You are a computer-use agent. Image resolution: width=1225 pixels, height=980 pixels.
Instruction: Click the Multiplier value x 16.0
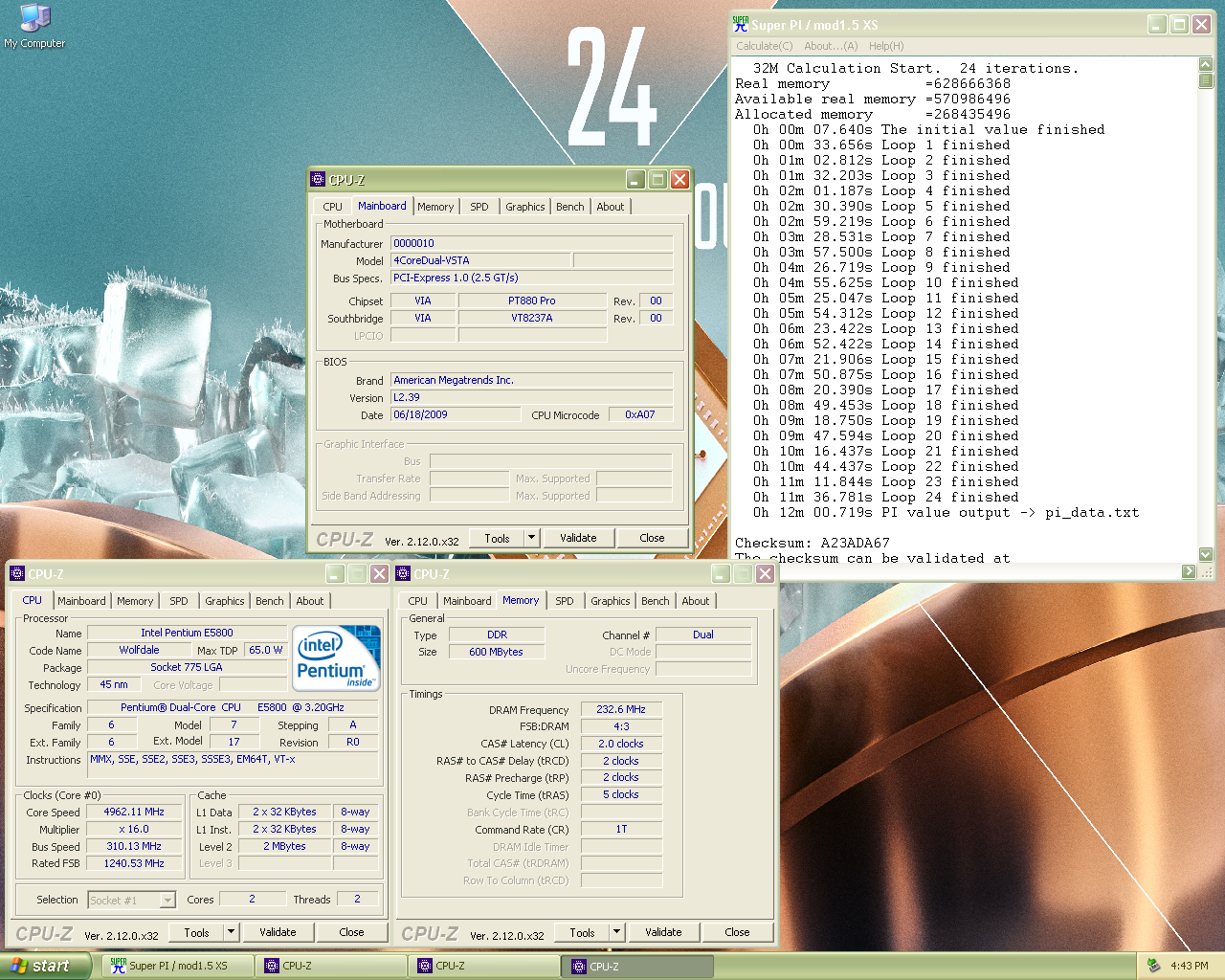pos(134,829)
